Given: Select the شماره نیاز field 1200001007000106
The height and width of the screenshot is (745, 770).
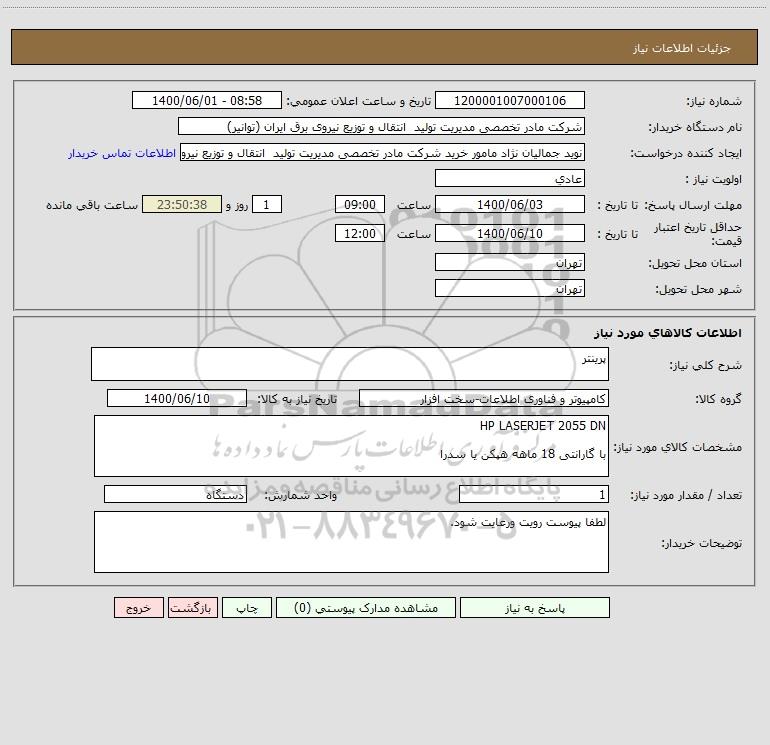Looking at the screenshot, I should [x=510, y=100].
